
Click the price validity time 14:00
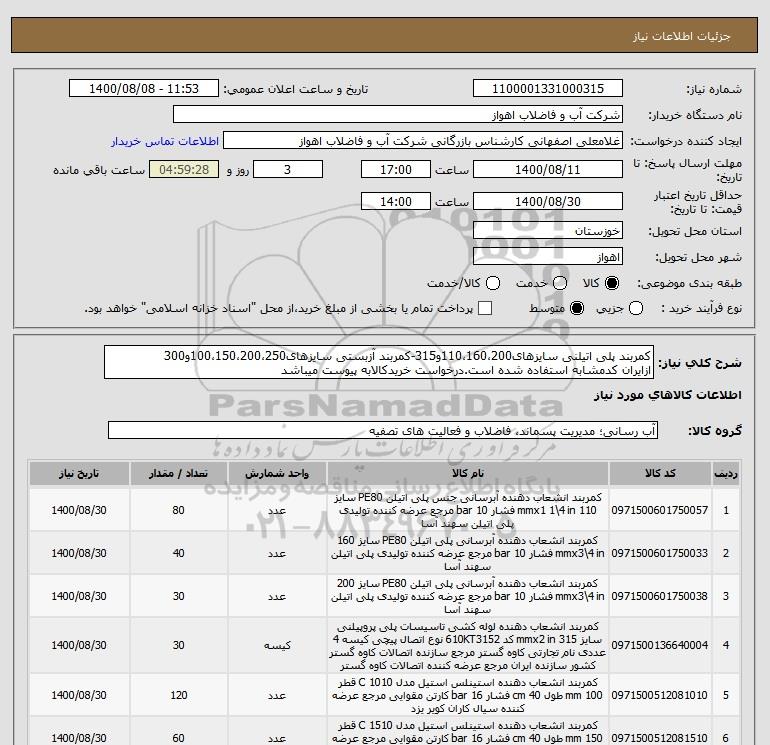pyautogui.click(x=396, y=201)
